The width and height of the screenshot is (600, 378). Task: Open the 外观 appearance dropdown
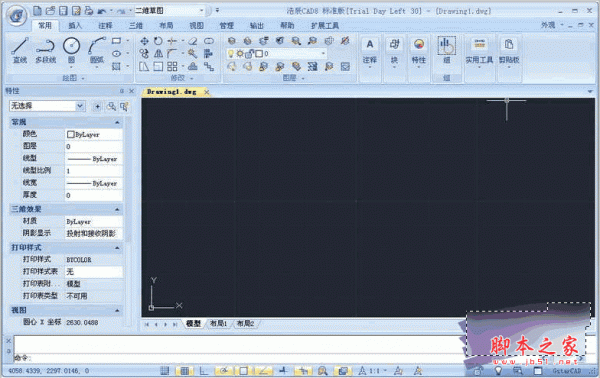coord(552,25)
